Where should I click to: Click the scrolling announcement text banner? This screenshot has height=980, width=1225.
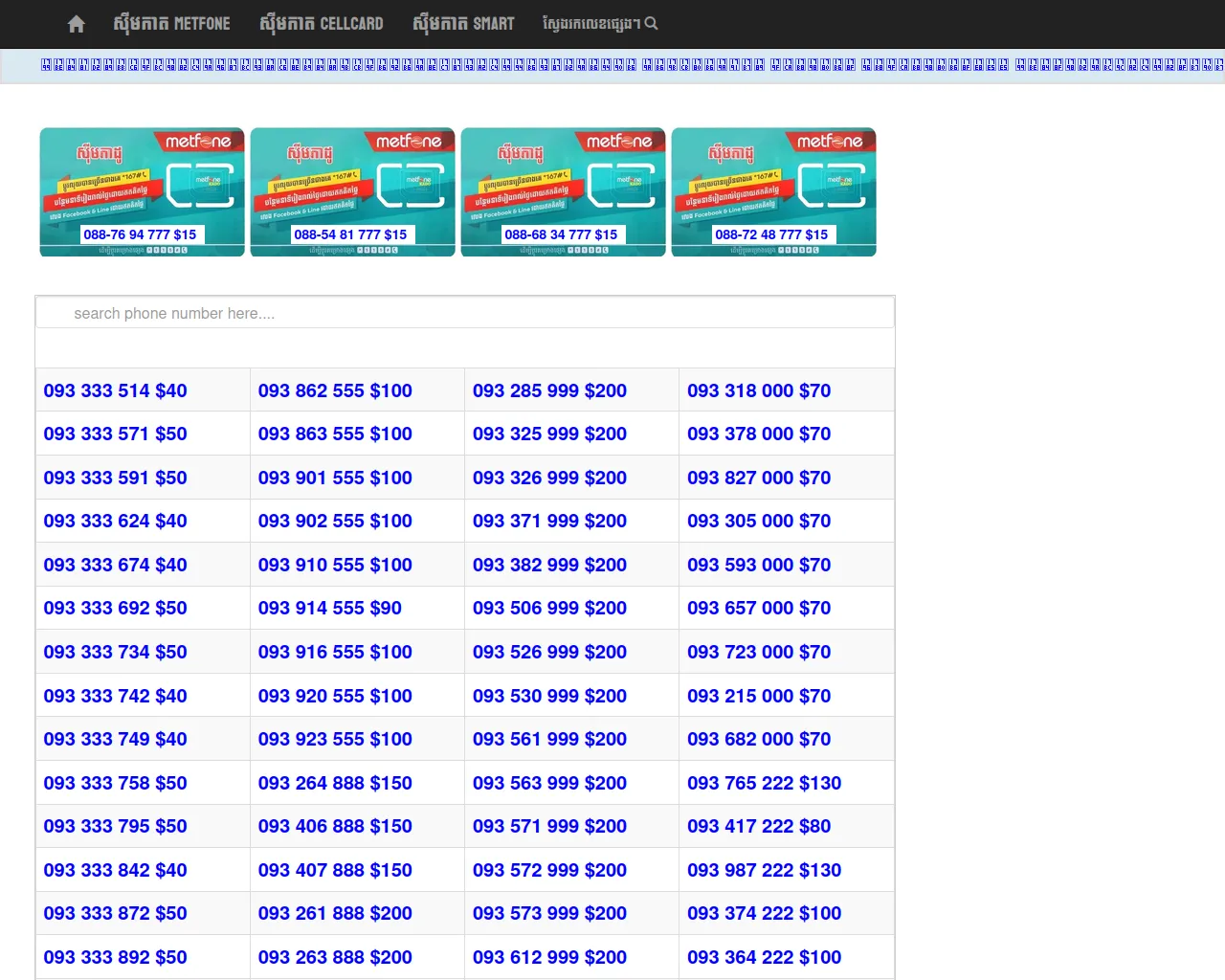pos(612,66)
